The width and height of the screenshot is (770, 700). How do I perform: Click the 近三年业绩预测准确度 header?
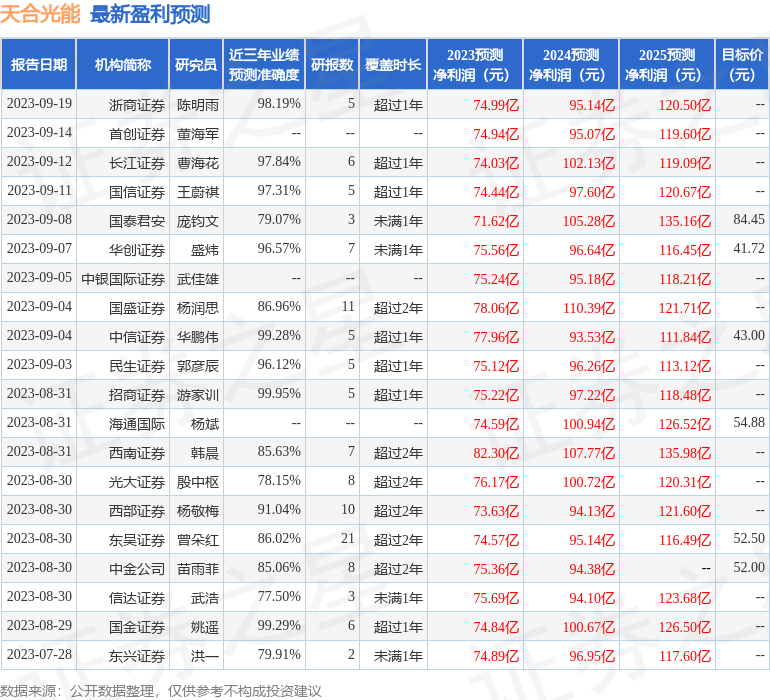pos(264,64)
